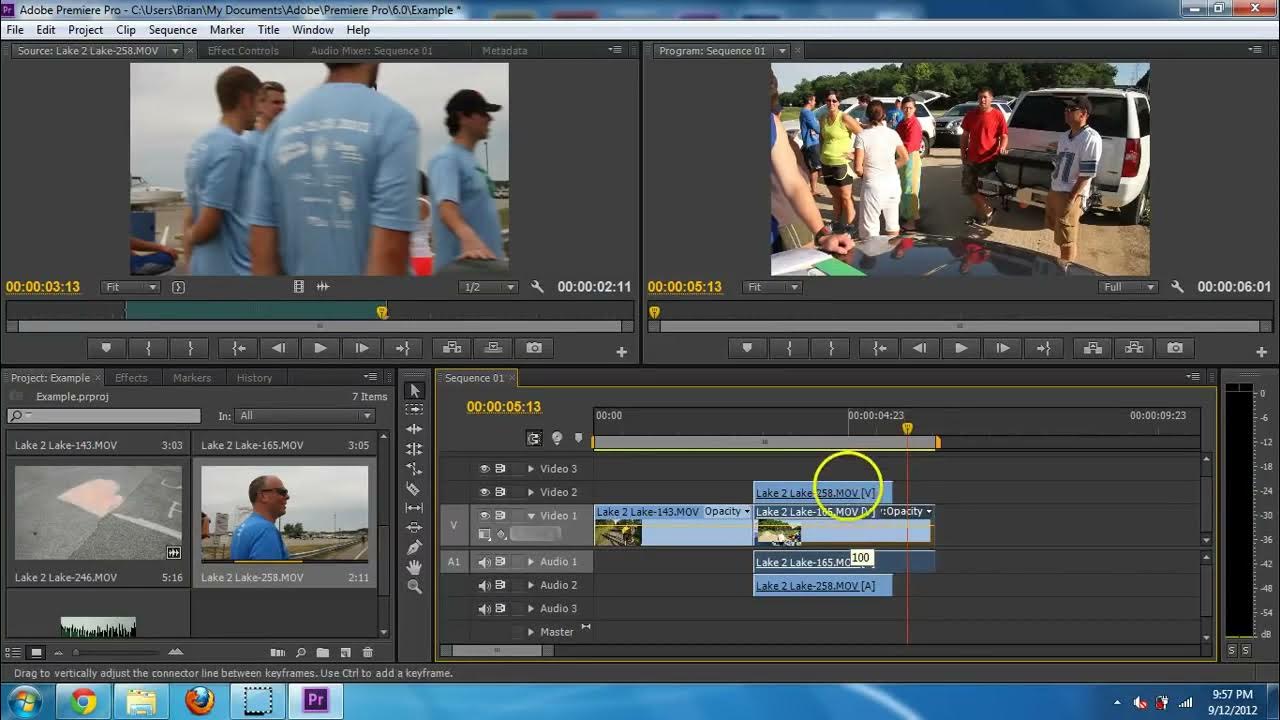Image resolution: width=1280 pixels, height=720 pixels.
Task: Expand the Video 2 track
Action: coord(531,492)
